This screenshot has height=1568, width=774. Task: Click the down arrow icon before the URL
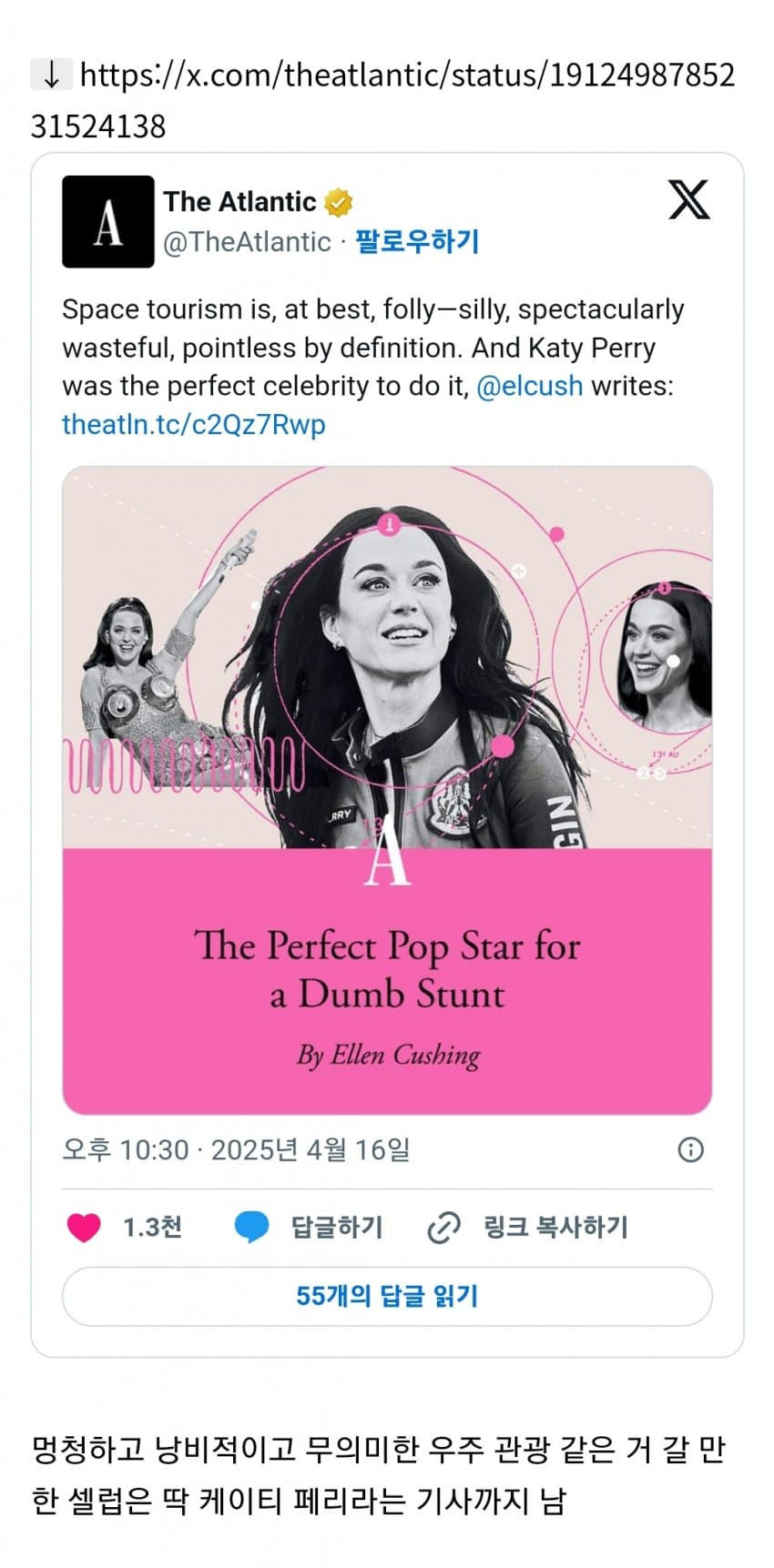point(51,76)
